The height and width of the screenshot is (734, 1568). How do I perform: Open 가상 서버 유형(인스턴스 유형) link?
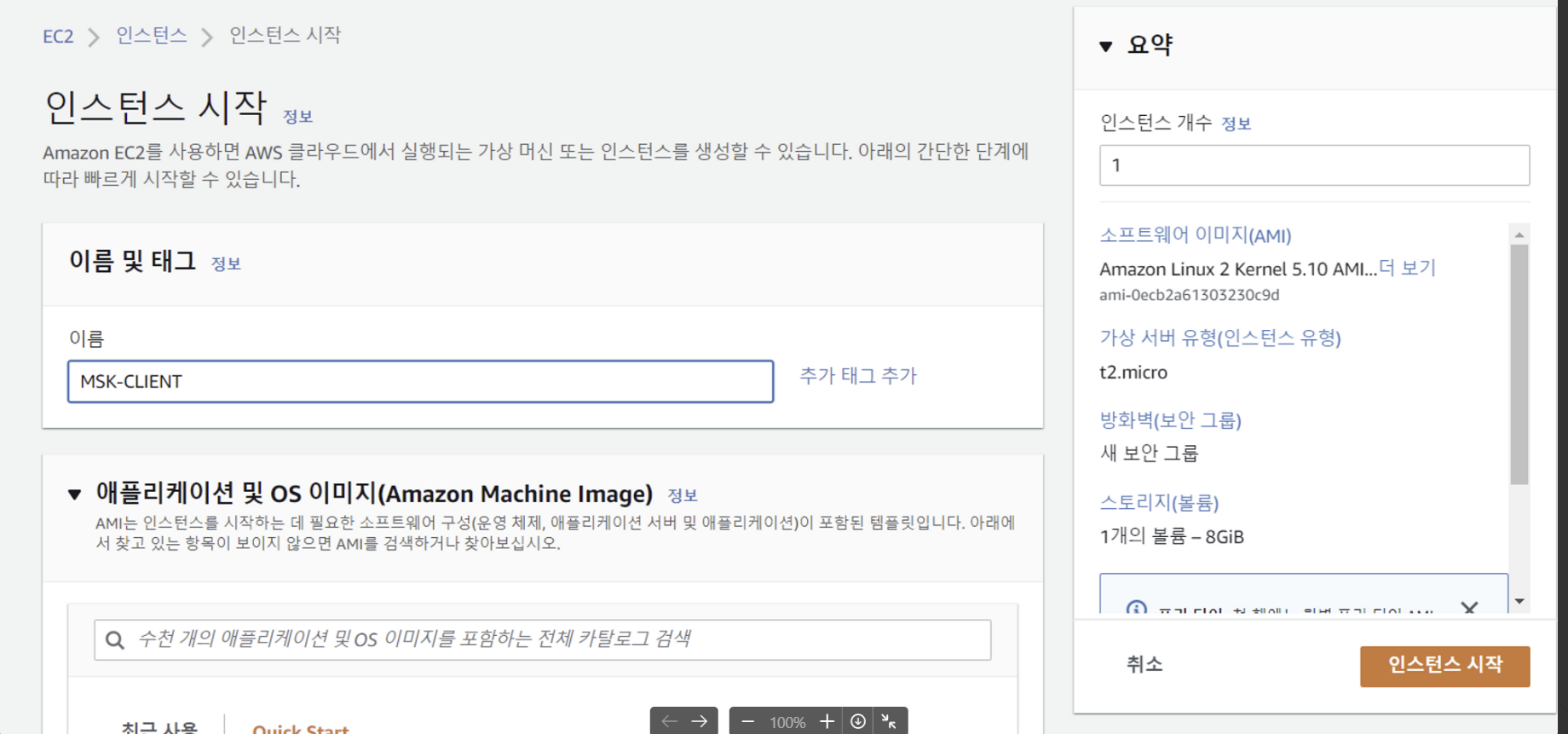point(1220,338)
